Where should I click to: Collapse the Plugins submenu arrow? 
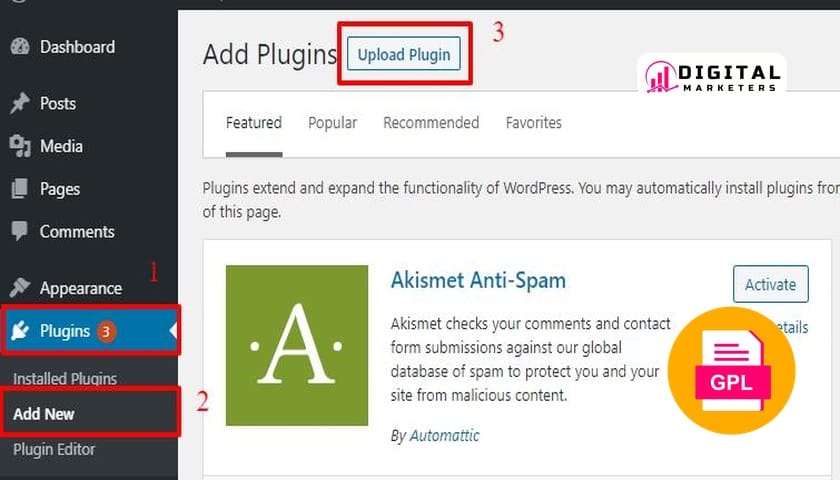(173, 331)
